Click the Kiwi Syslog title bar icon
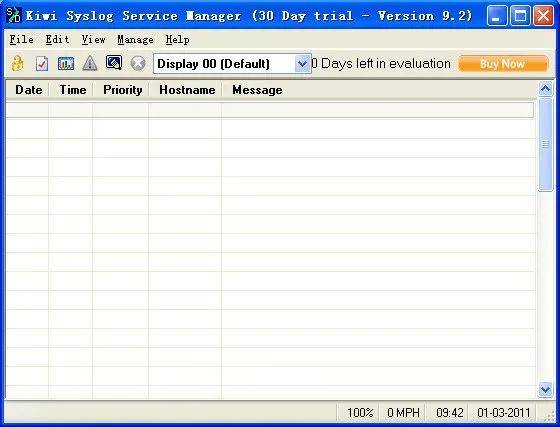 (x=14, y=15)
